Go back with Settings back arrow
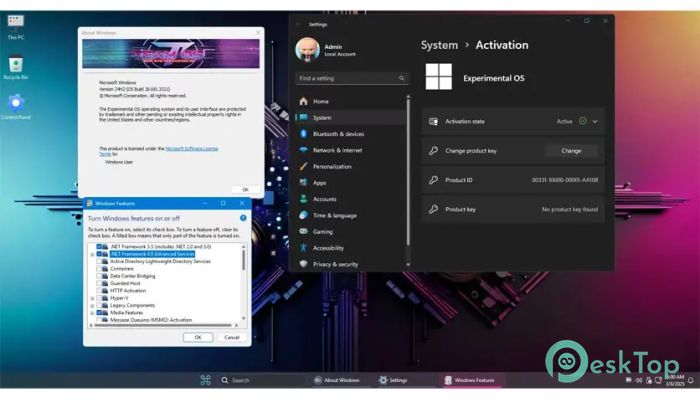Image resolution: width=700 pixels, height=400 pixels. coord(299,25)
